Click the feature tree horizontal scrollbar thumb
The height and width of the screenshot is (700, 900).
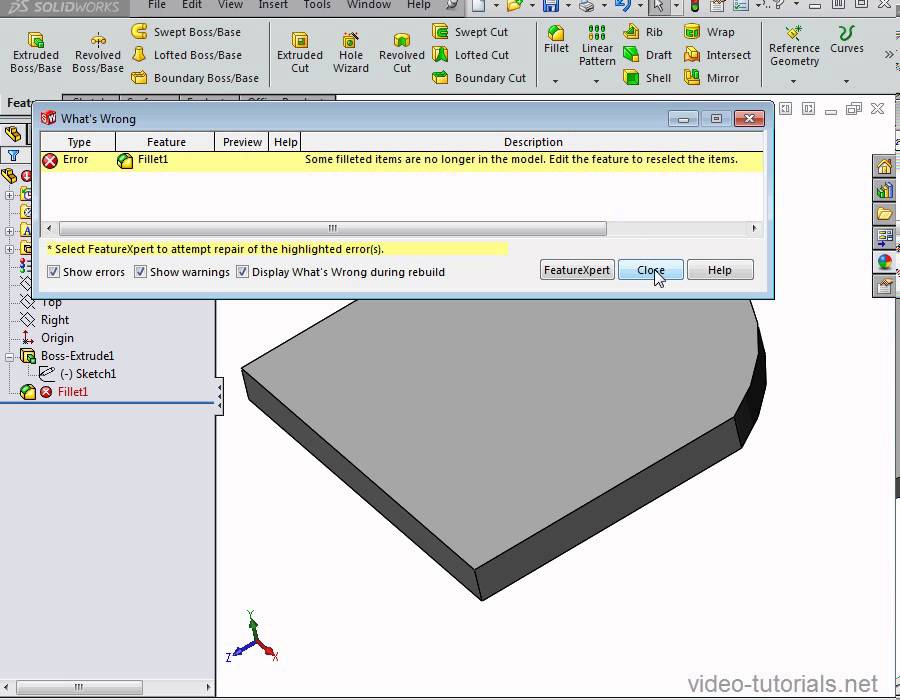[79, 687]
